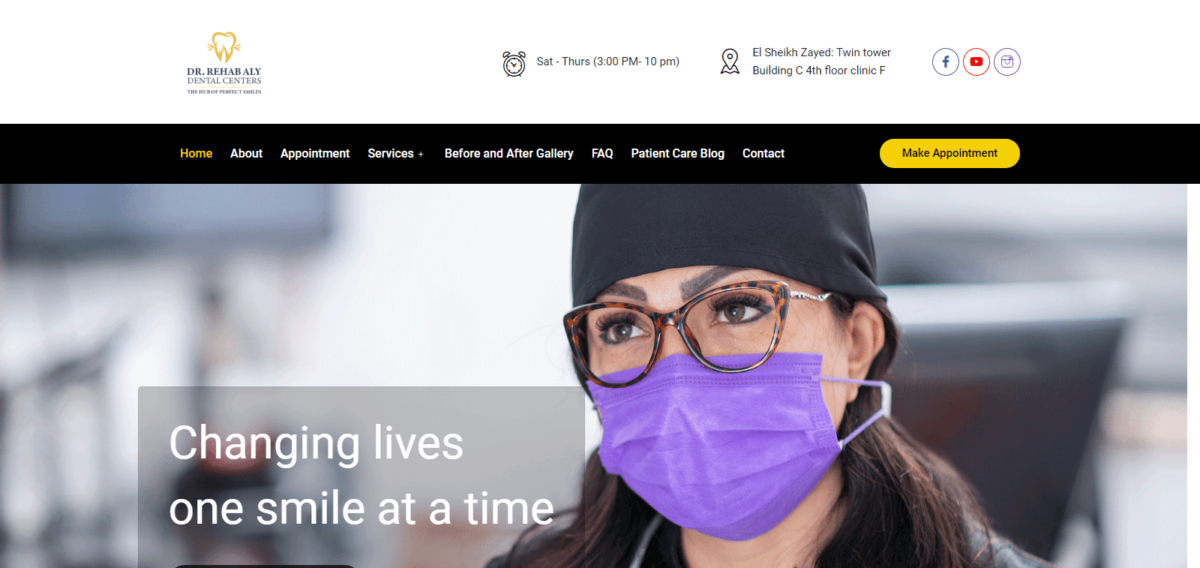
Task: Expand the Services plus indicator
Action: point(421,154)
